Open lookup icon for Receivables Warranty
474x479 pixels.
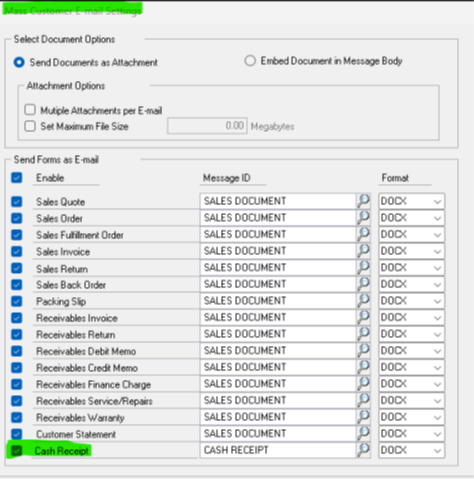tap(363, 417)
